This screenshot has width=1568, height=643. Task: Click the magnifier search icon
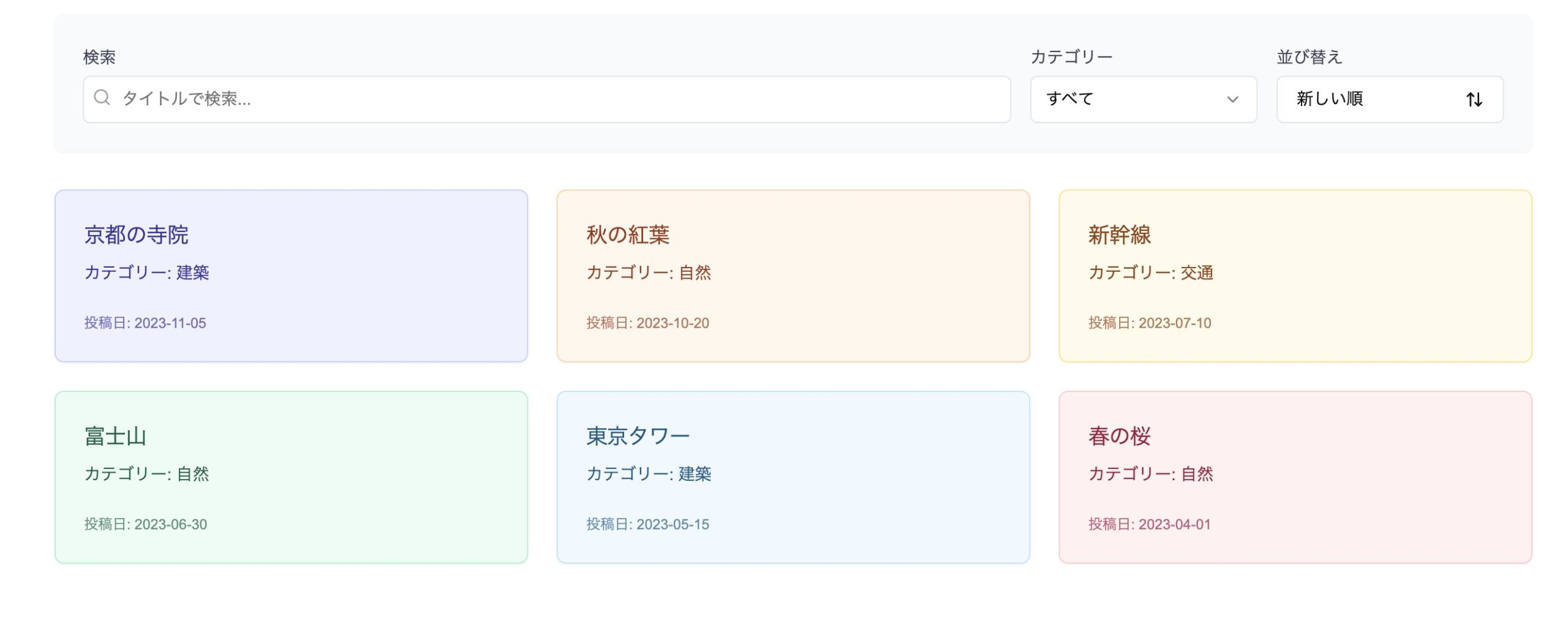tap(102, 98)
